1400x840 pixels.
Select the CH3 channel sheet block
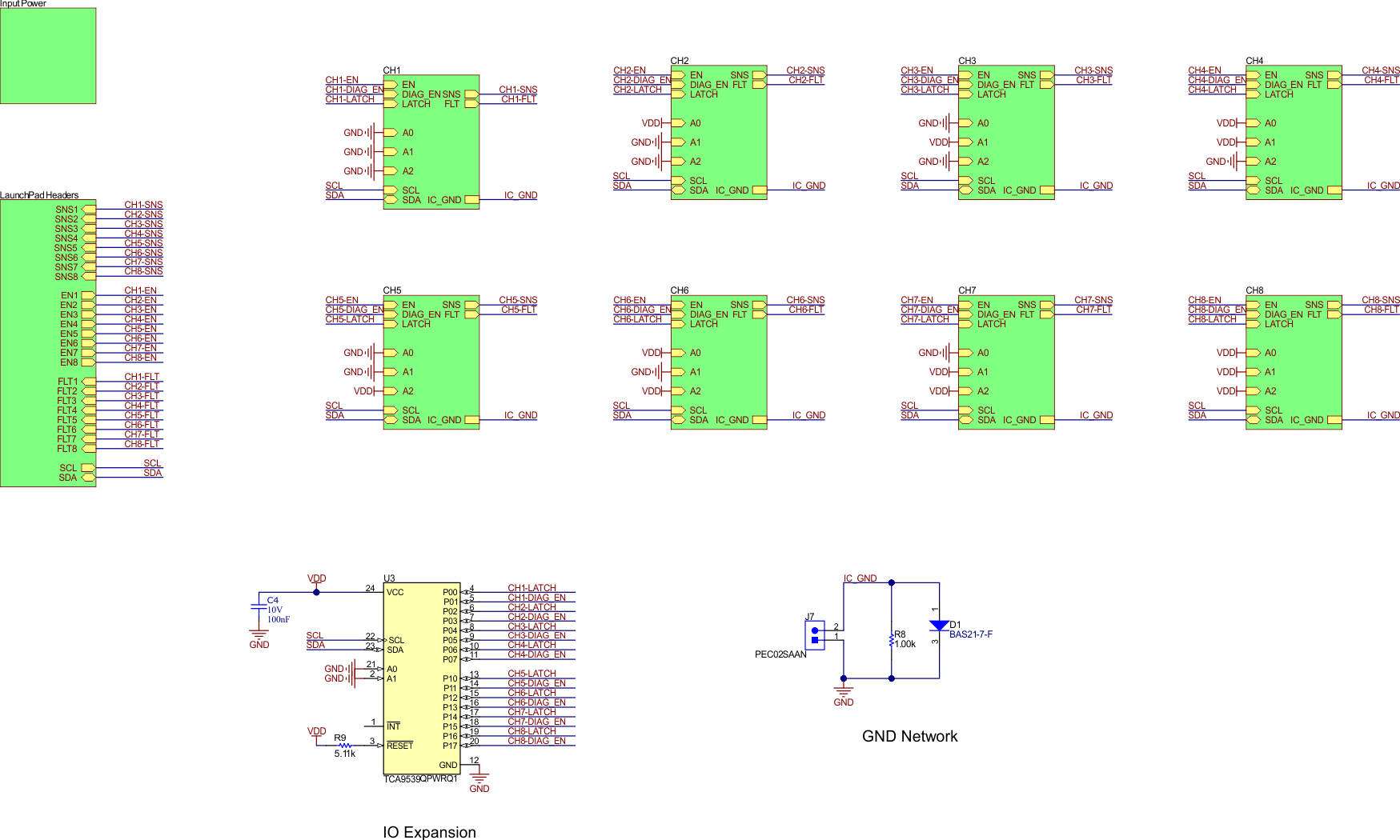point(1006,133)
